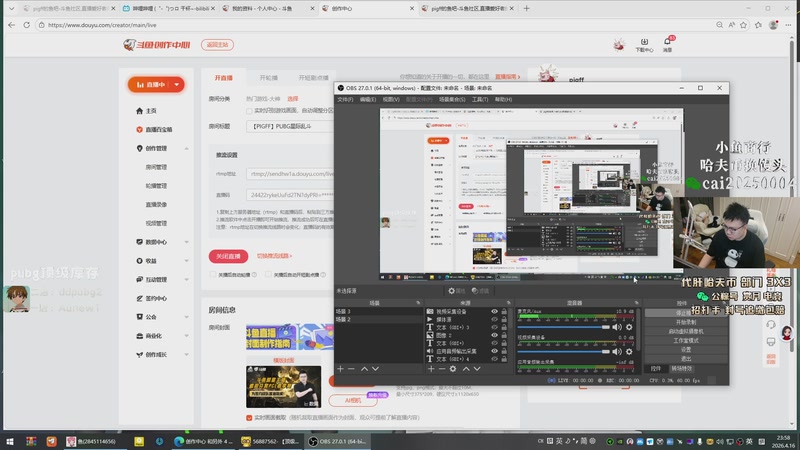Open OBS 工具(T) menu

click(480, 99)
